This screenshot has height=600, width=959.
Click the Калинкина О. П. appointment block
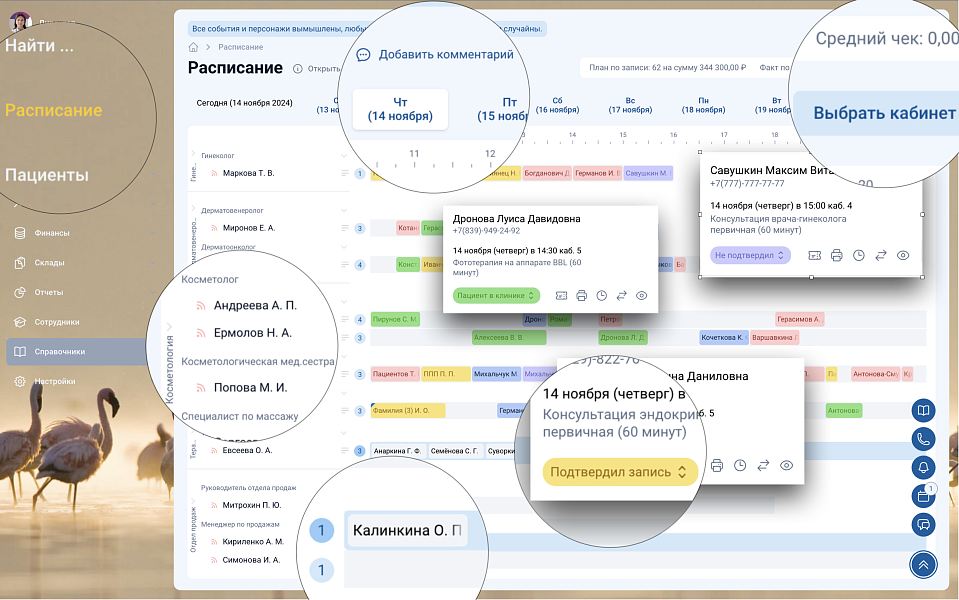coord(405,530)
